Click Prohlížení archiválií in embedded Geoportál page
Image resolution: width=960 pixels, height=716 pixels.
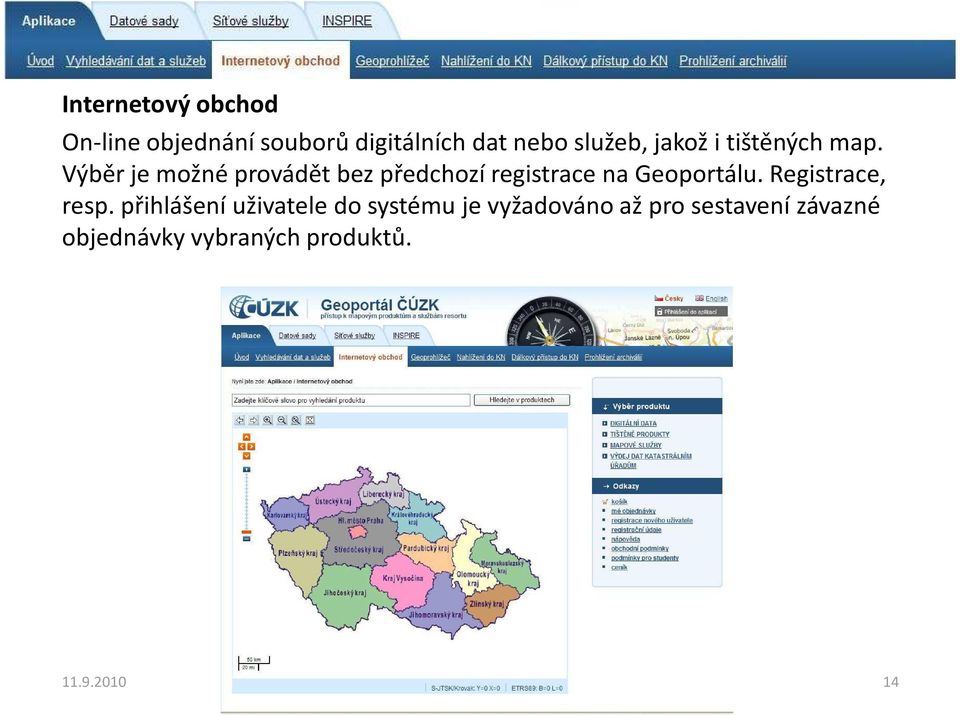coord(613,357)
